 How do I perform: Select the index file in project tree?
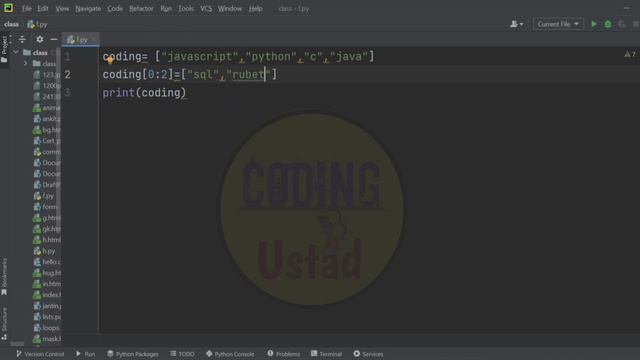coord(47,295)
